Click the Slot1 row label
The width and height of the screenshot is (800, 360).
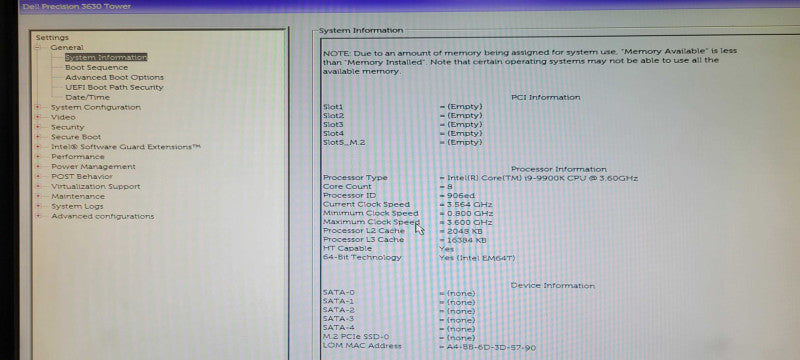pos(333,107)
